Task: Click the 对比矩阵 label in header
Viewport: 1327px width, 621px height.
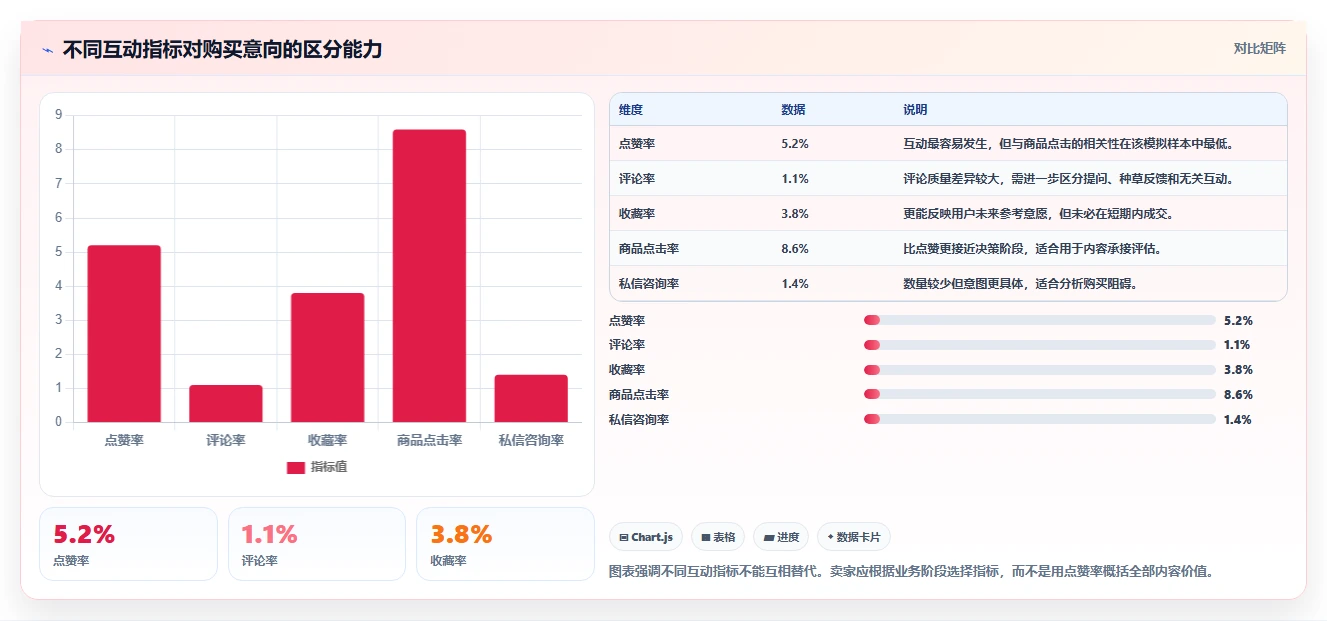Action: coord(1259,48)
